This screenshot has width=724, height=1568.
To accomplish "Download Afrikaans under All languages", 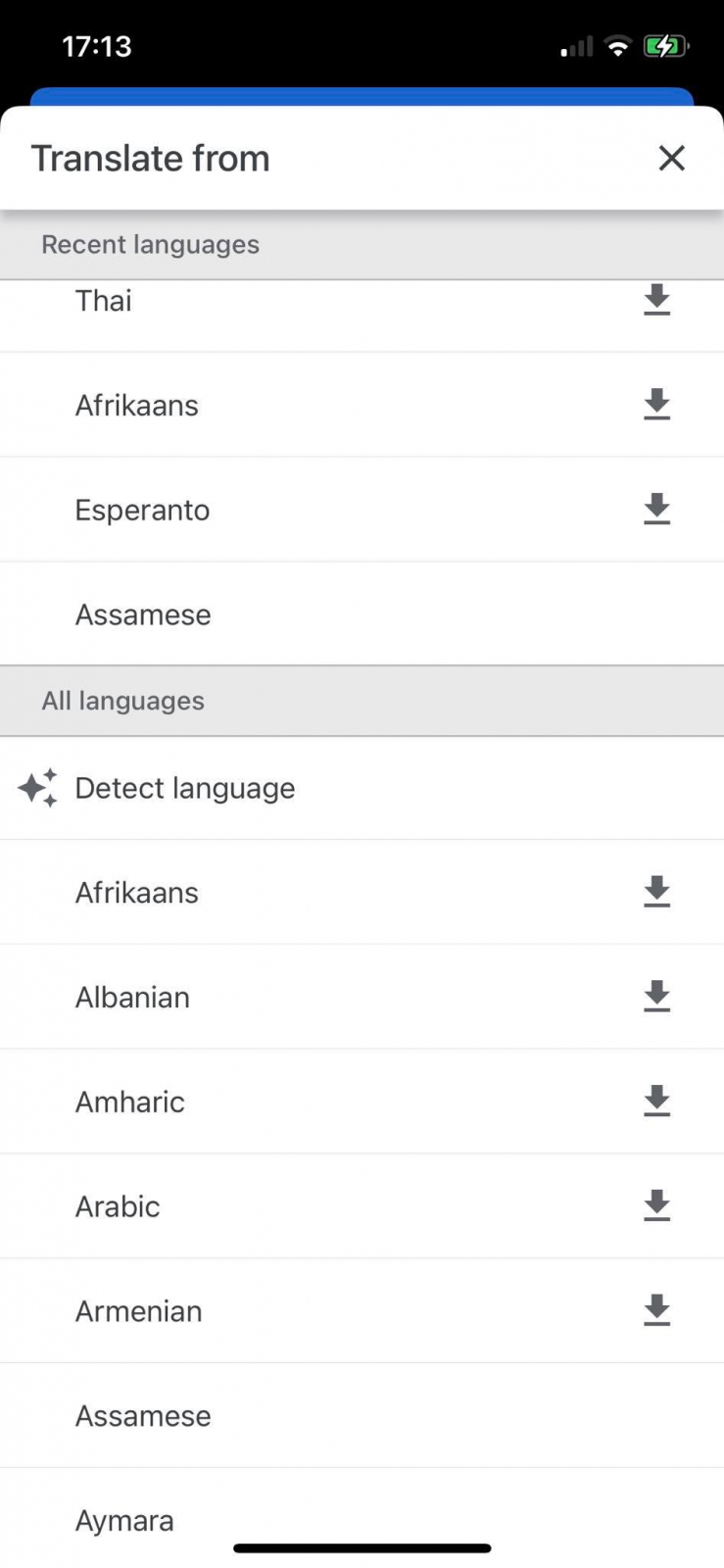I will click(x=656, y=892).
